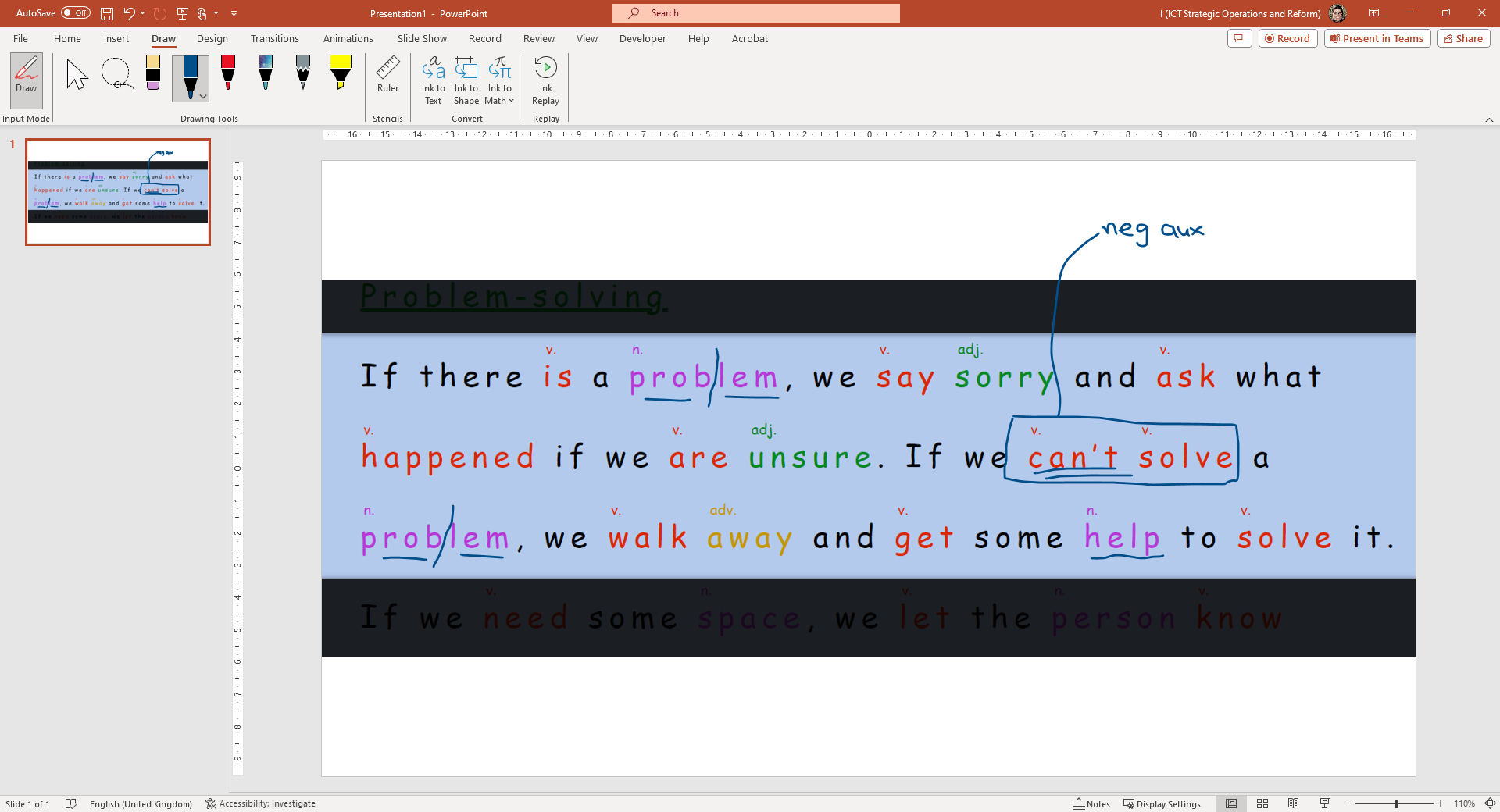
Task: Click zoom out minus button
Action: click(1348, 803)
